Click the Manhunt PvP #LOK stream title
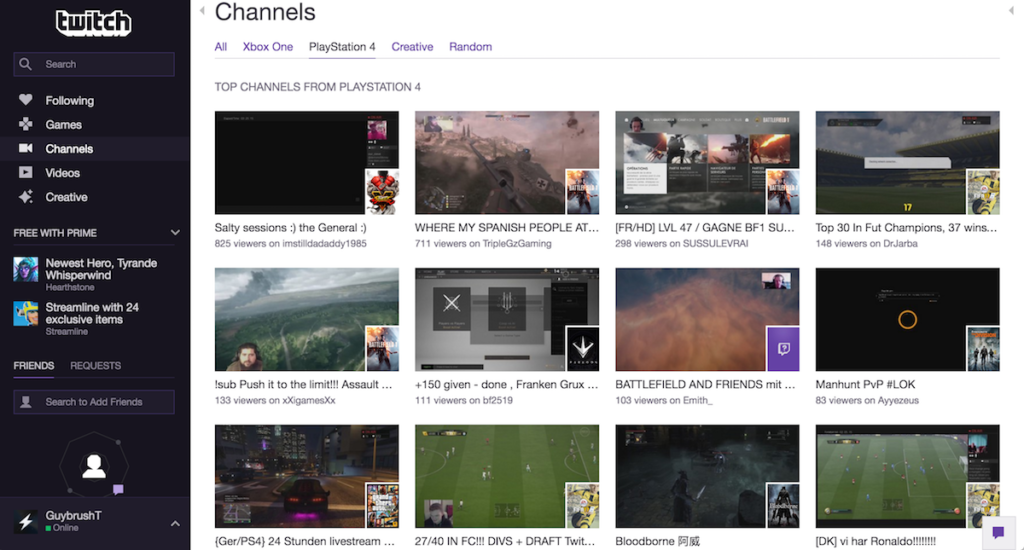 [x=865, y=384]
